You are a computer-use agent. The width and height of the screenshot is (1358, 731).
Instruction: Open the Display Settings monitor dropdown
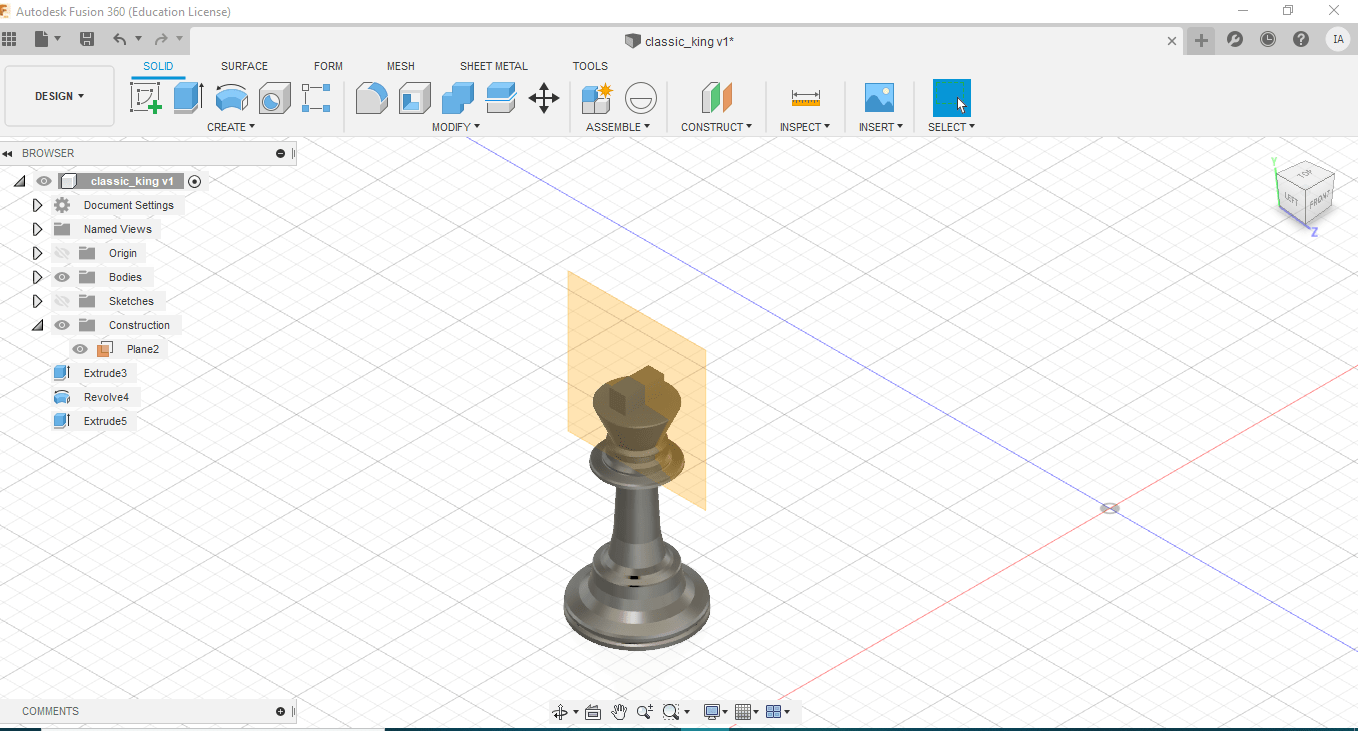pos(715,712)
